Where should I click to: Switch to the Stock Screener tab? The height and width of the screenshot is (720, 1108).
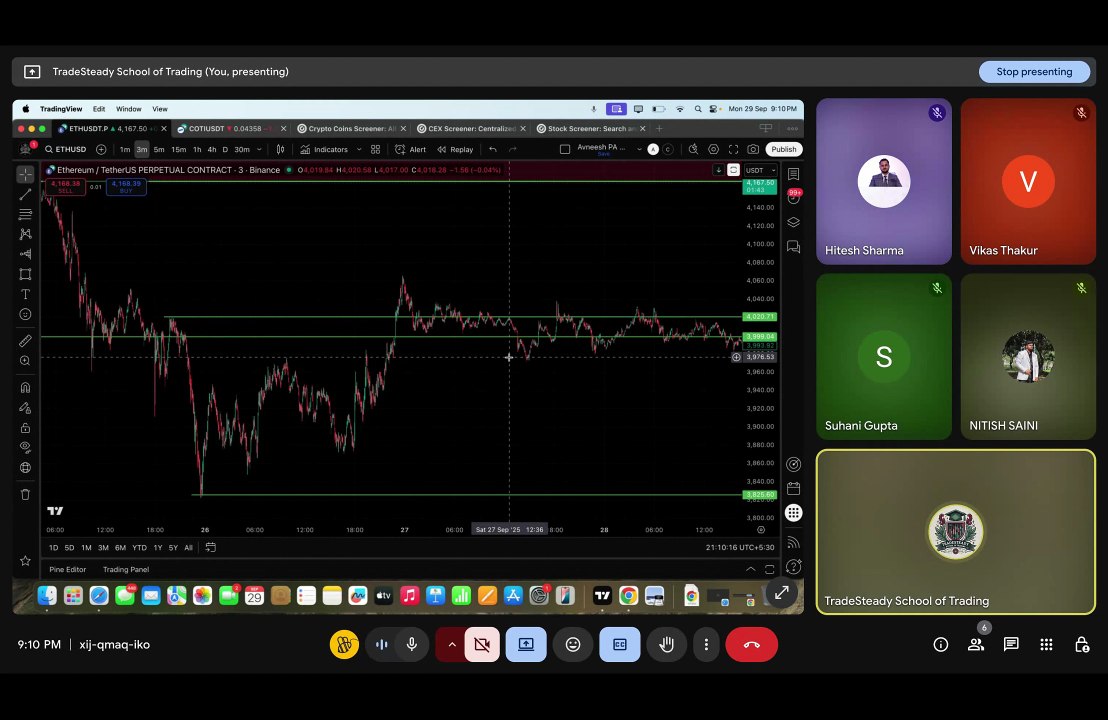[586, 129]
